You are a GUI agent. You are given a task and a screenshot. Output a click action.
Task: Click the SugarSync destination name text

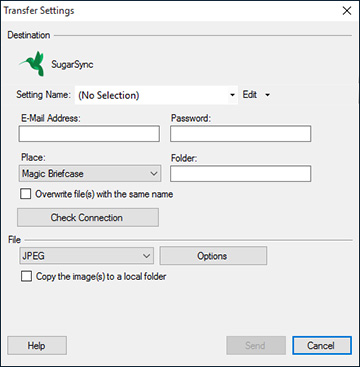[x=72, y=64]
